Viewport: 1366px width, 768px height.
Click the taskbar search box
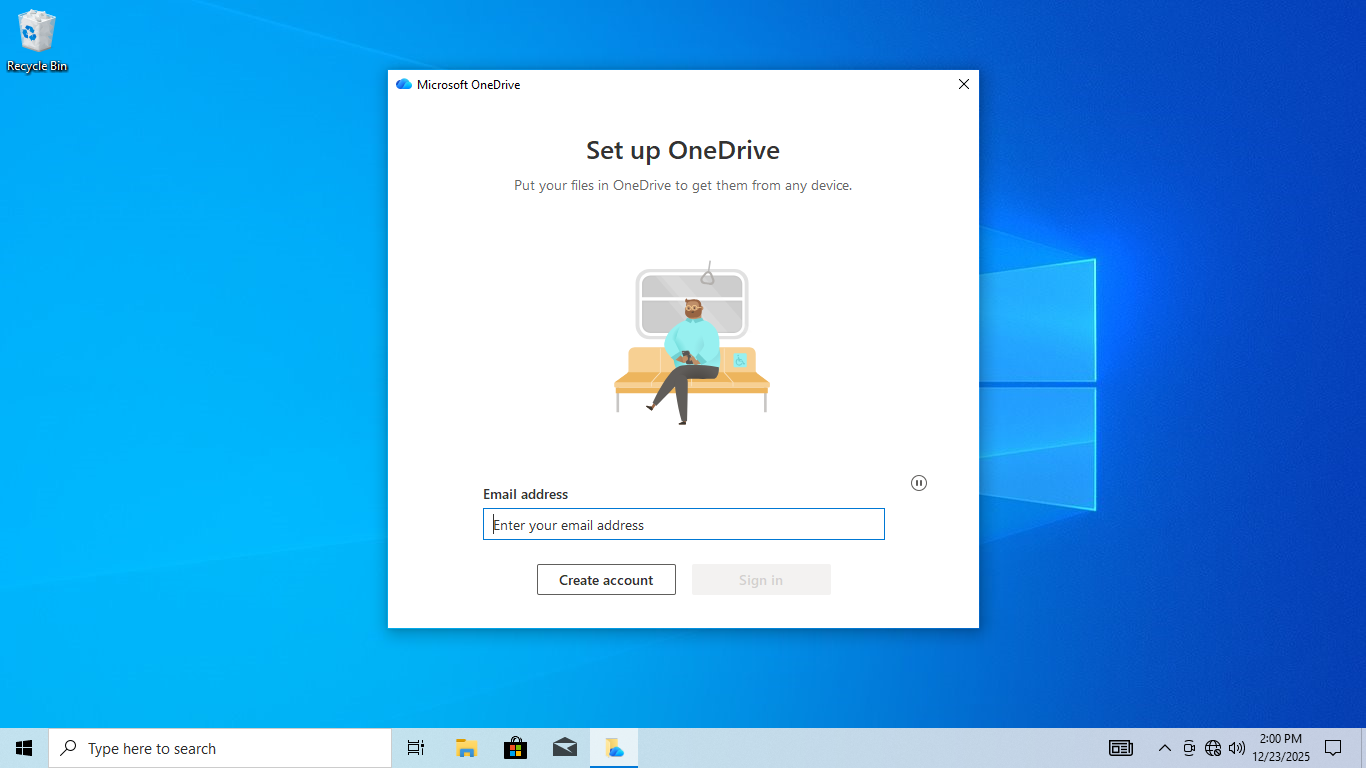click(220, 748)
